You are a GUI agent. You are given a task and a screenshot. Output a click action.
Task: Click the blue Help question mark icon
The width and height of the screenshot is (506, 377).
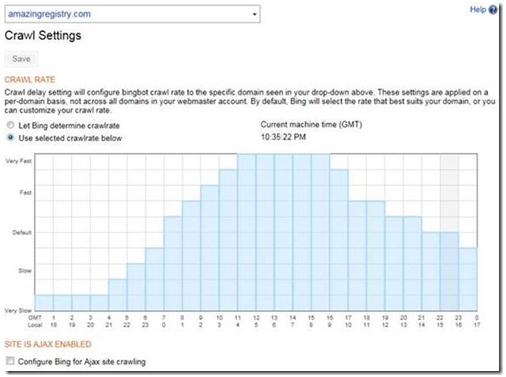click(493, 10)
